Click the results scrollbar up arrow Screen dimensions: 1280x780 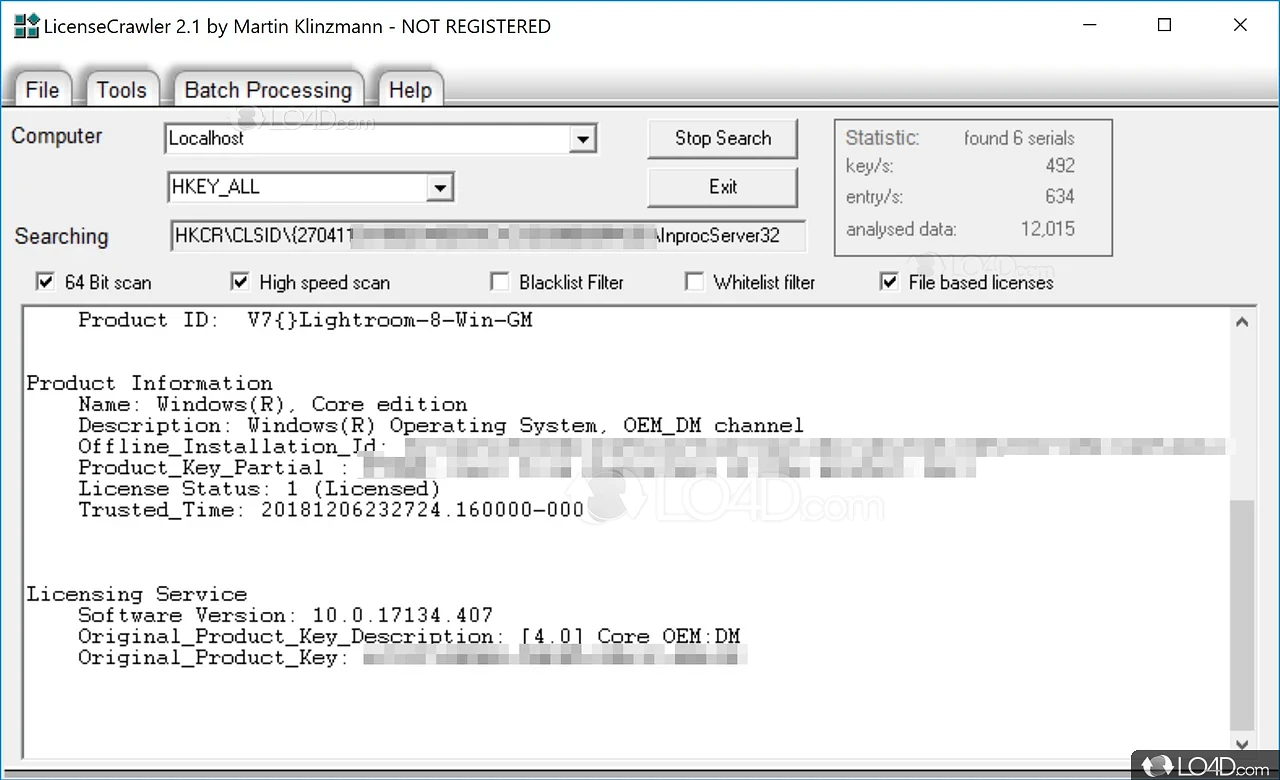coord(1241,322)
